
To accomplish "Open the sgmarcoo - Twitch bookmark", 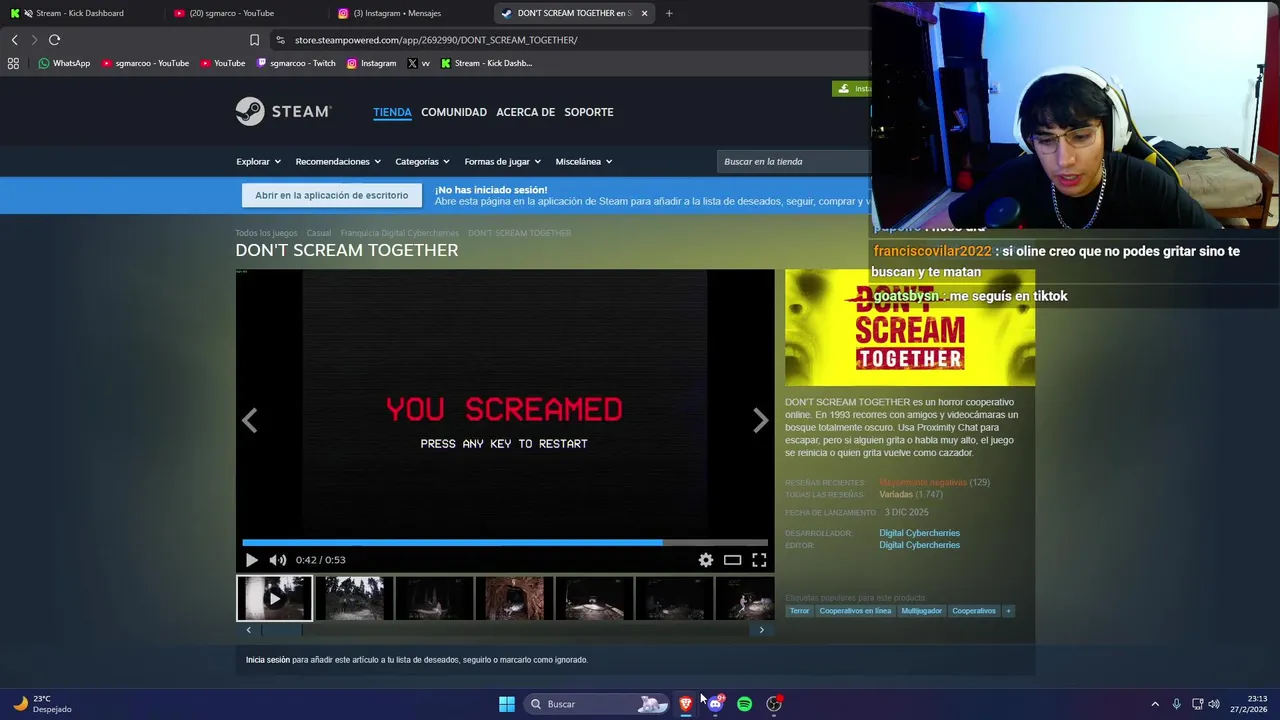I will coord(296,63).
